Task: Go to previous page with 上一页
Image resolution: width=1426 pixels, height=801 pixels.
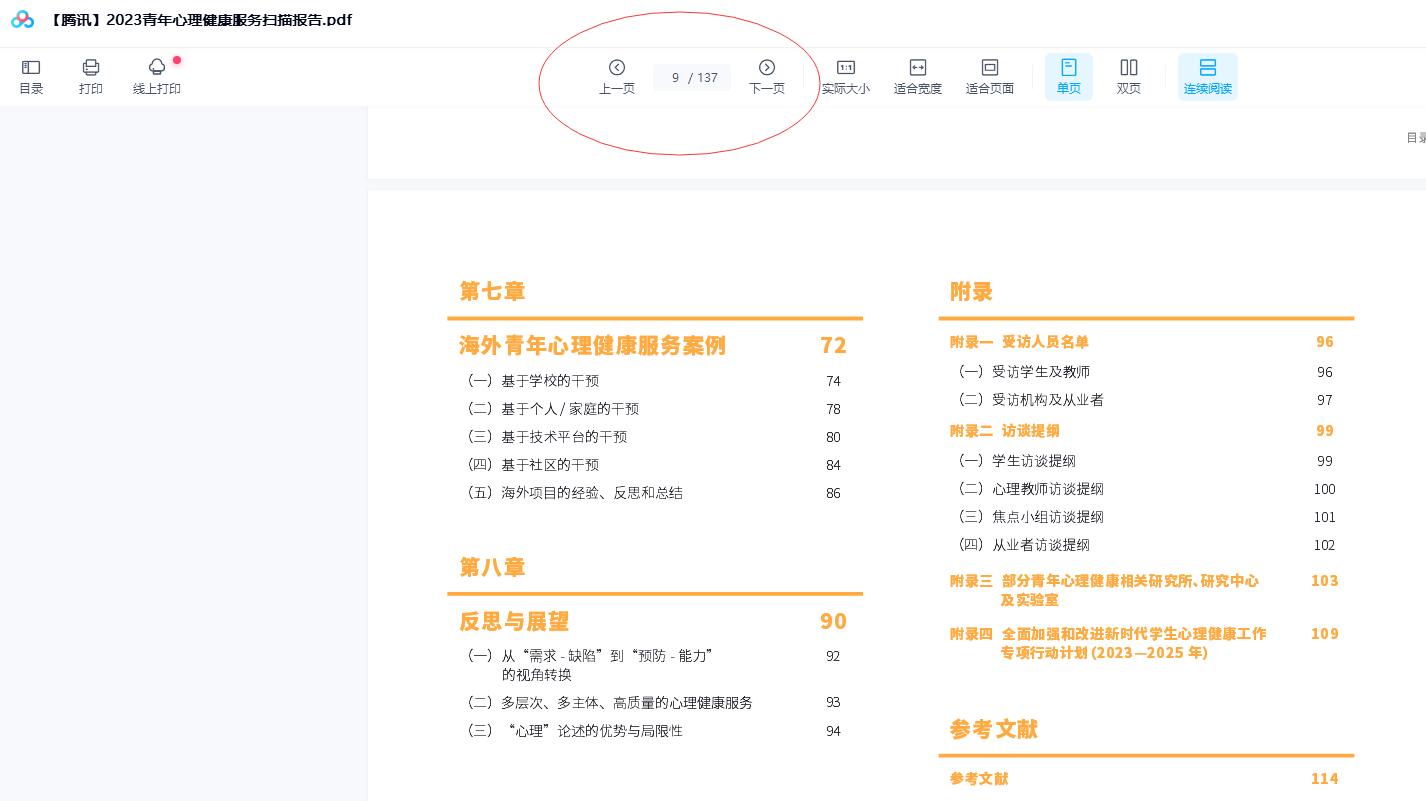Action: tap(617, 77)
